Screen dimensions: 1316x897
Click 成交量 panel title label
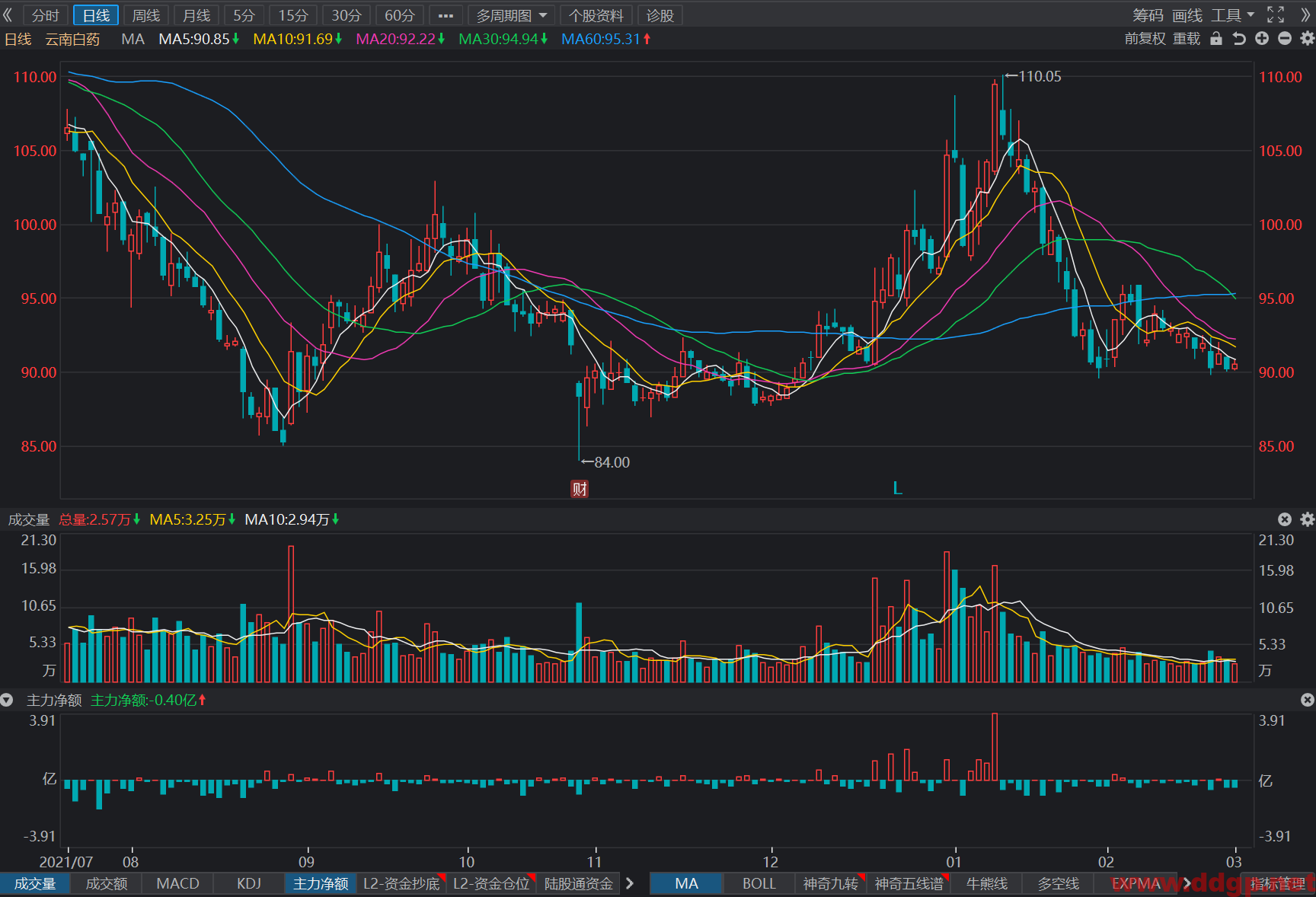pos(29,519)
